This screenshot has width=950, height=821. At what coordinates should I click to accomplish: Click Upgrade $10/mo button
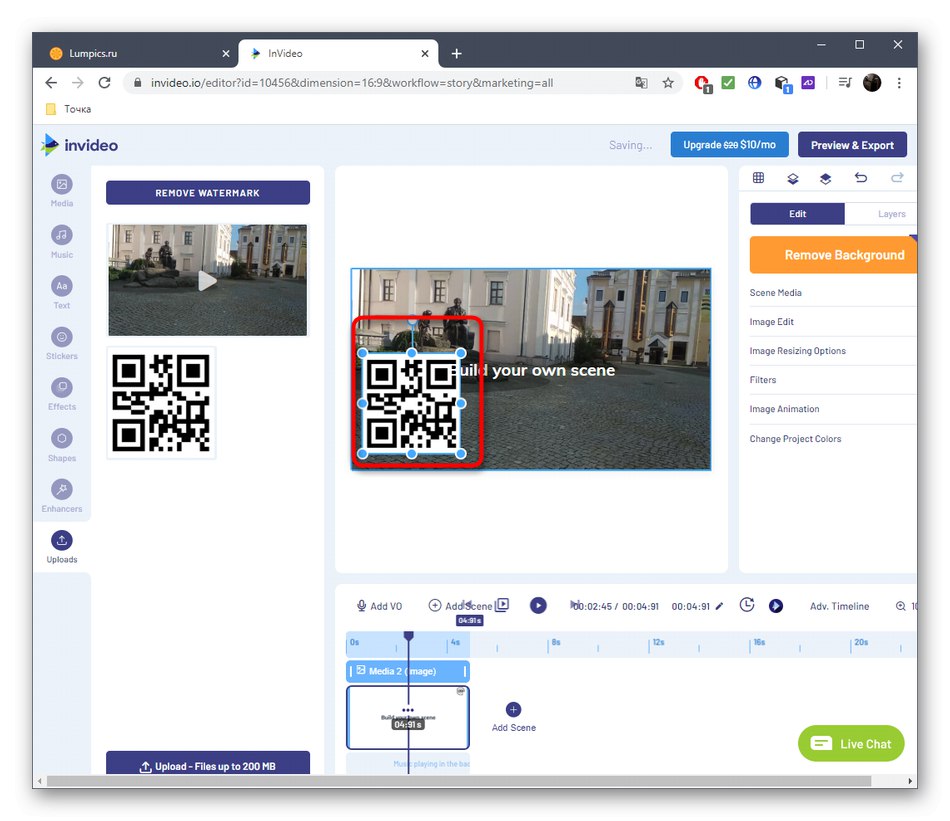tap(729, 145)
